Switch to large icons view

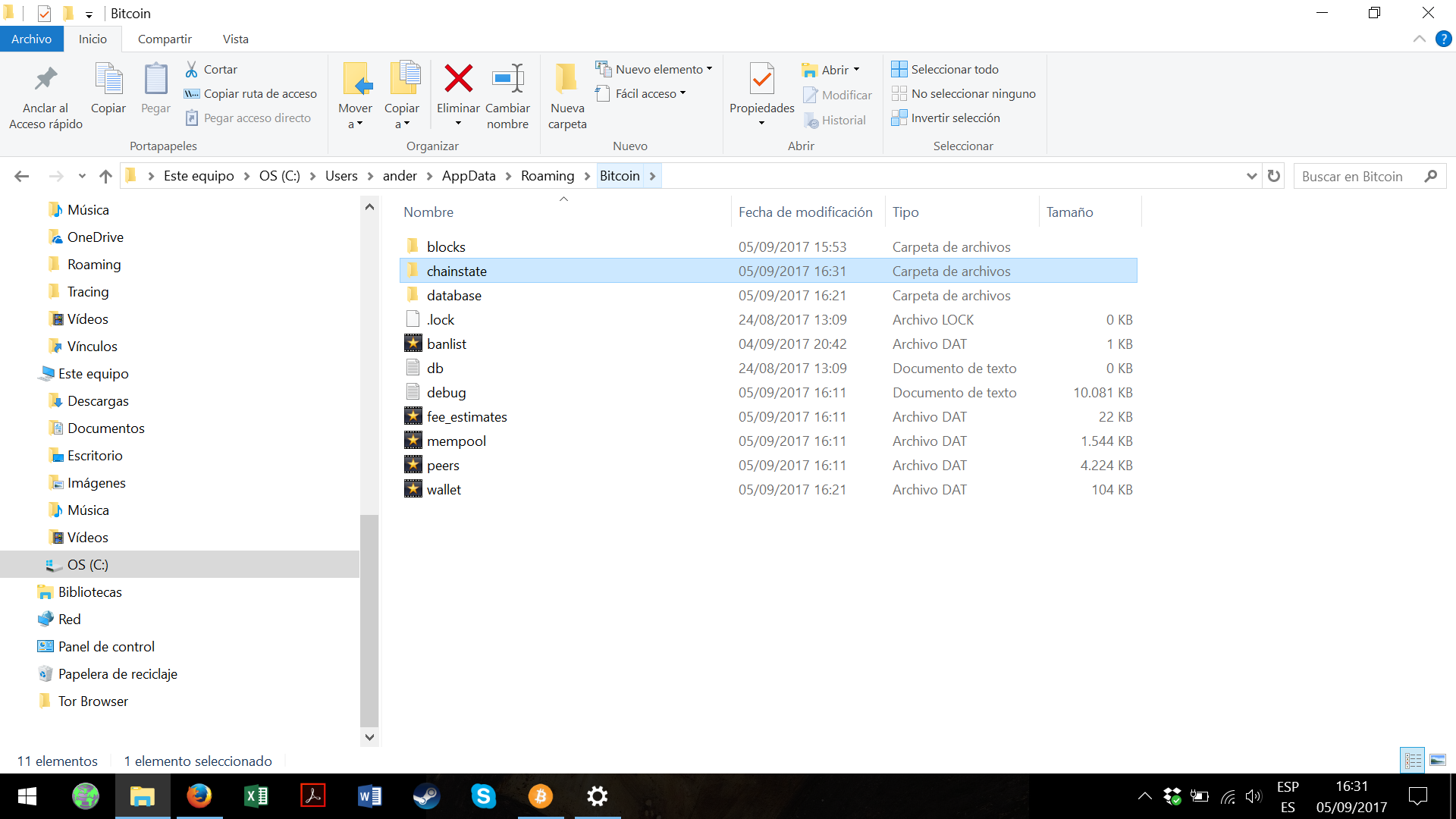coord(1438,760)
